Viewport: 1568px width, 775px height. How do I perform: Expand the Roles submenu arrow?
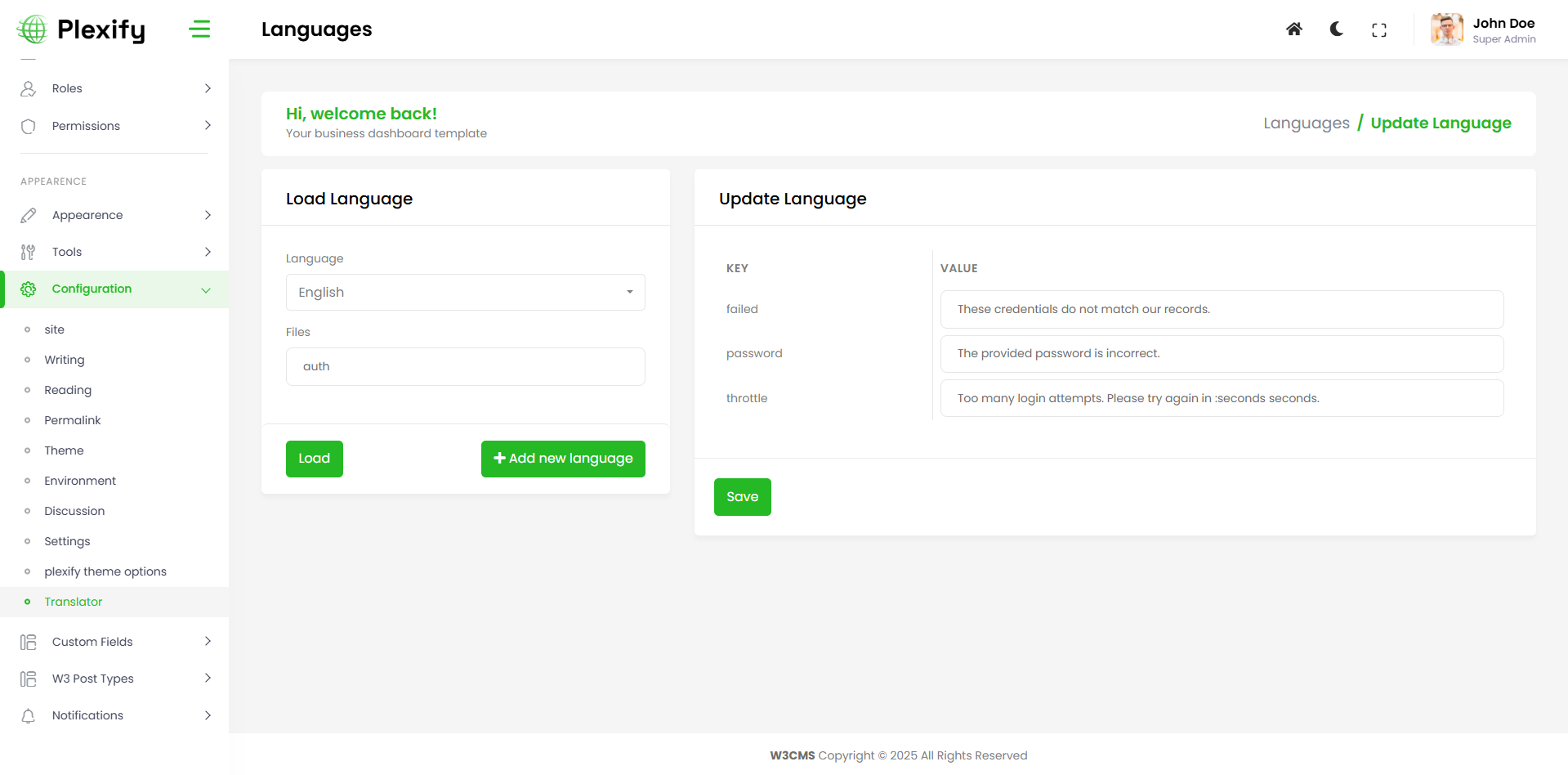pyautogui.click(x=208, y=88)
